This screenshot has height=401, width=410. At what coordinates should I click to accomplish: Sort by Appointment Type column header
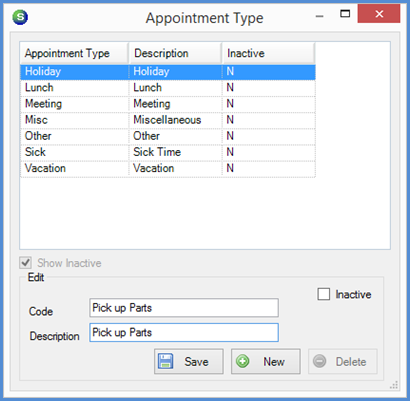(74, 53)
